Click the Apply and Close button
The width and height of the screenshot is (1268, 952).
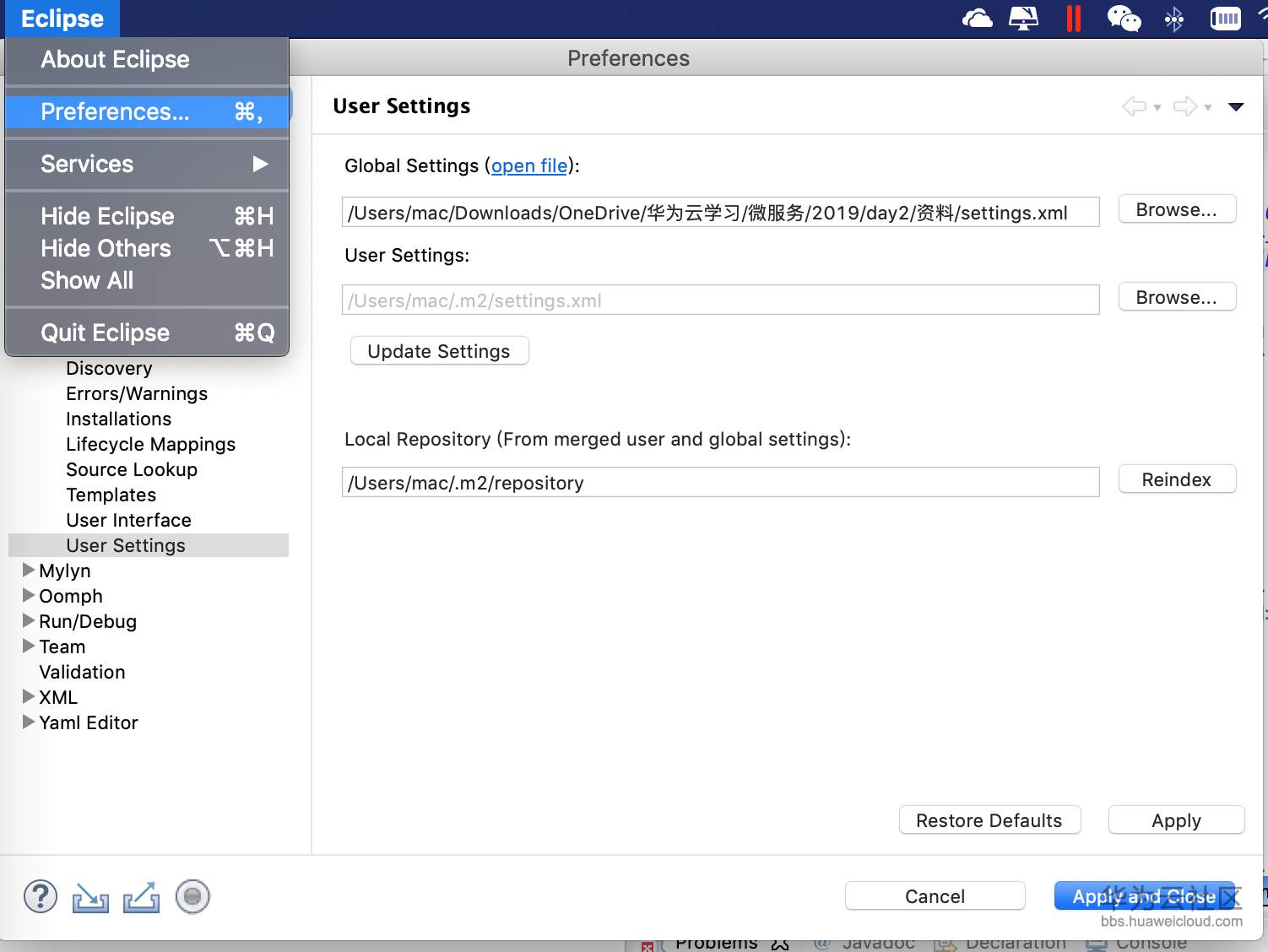pyautogui.click(x=1144, y=896)
